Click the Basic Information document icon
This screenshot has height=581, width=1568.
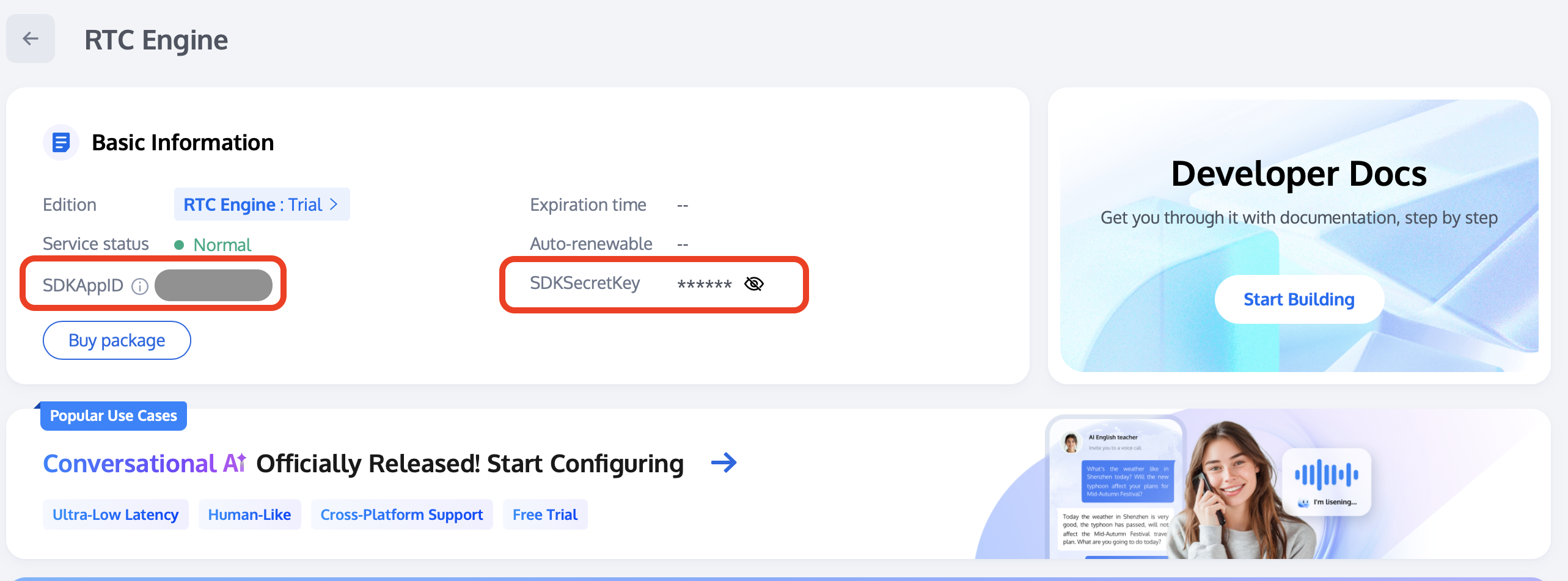60,142
